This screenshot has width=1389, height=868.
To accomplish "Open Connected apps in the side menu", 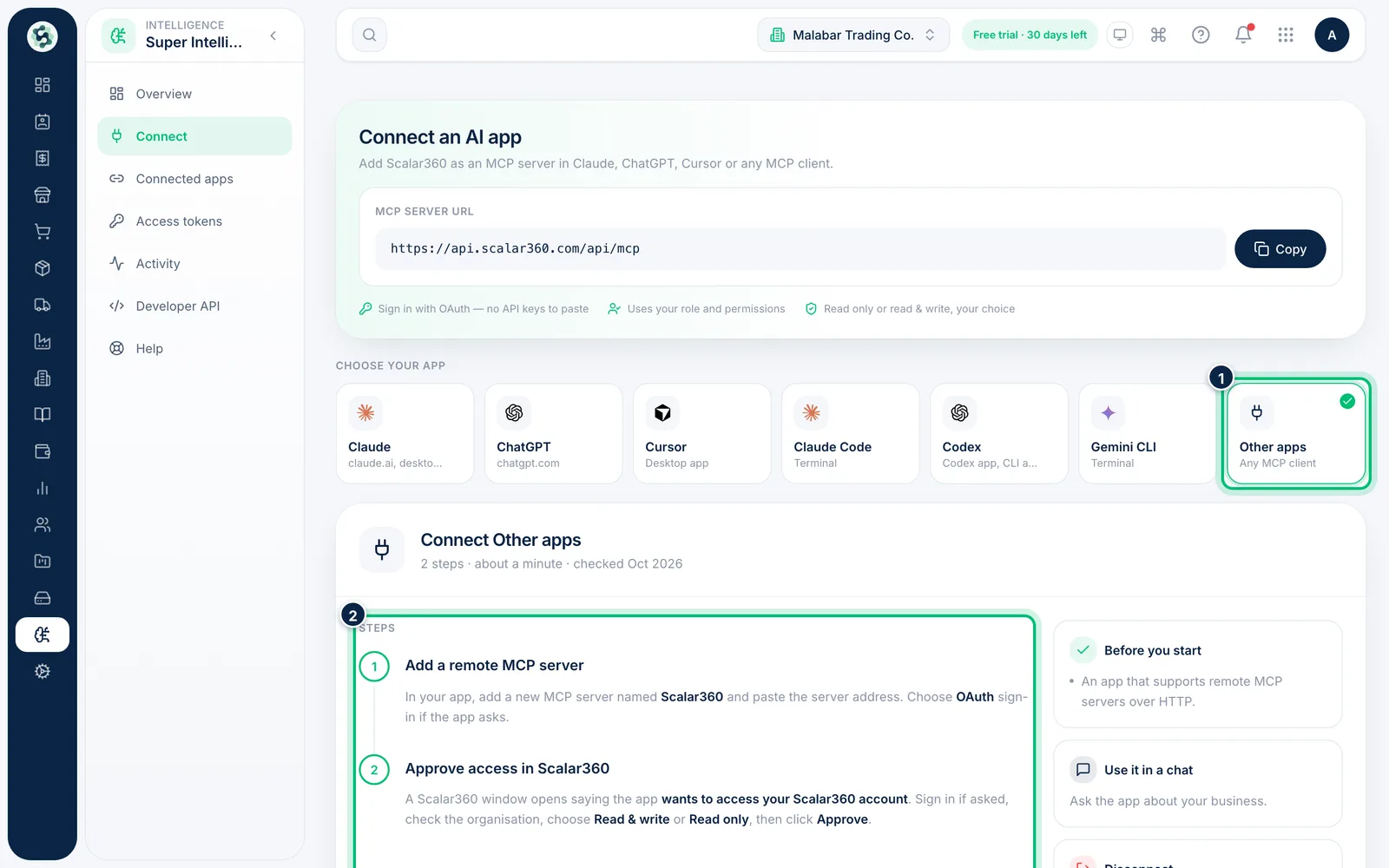I will (x=194, y=179).
